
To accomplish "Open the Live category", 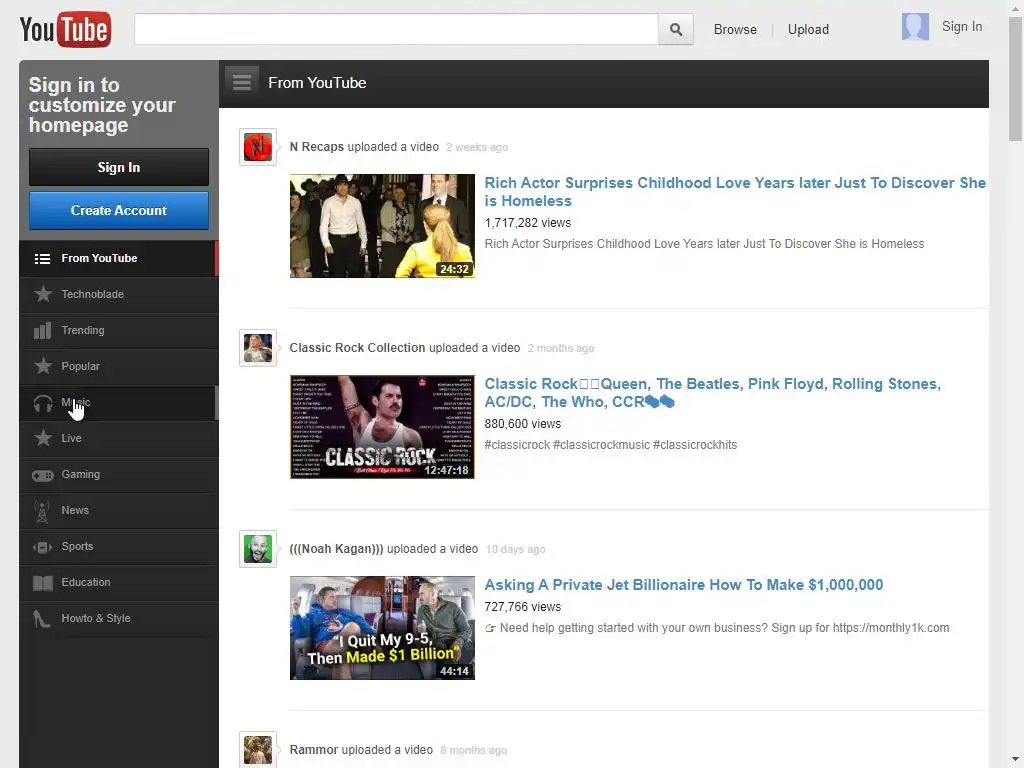I will tap(119, 438).
